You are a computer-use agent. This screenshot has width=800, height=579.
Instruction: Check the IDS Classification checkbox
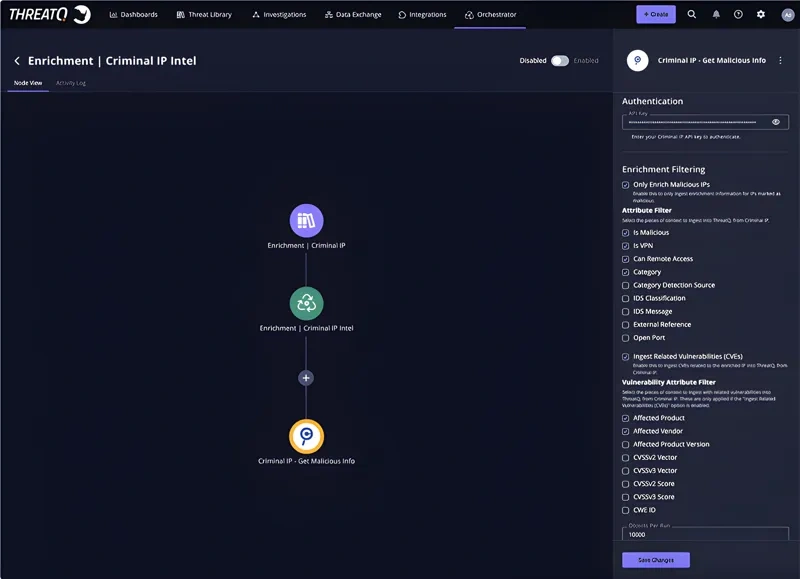(x=625, y=298)
